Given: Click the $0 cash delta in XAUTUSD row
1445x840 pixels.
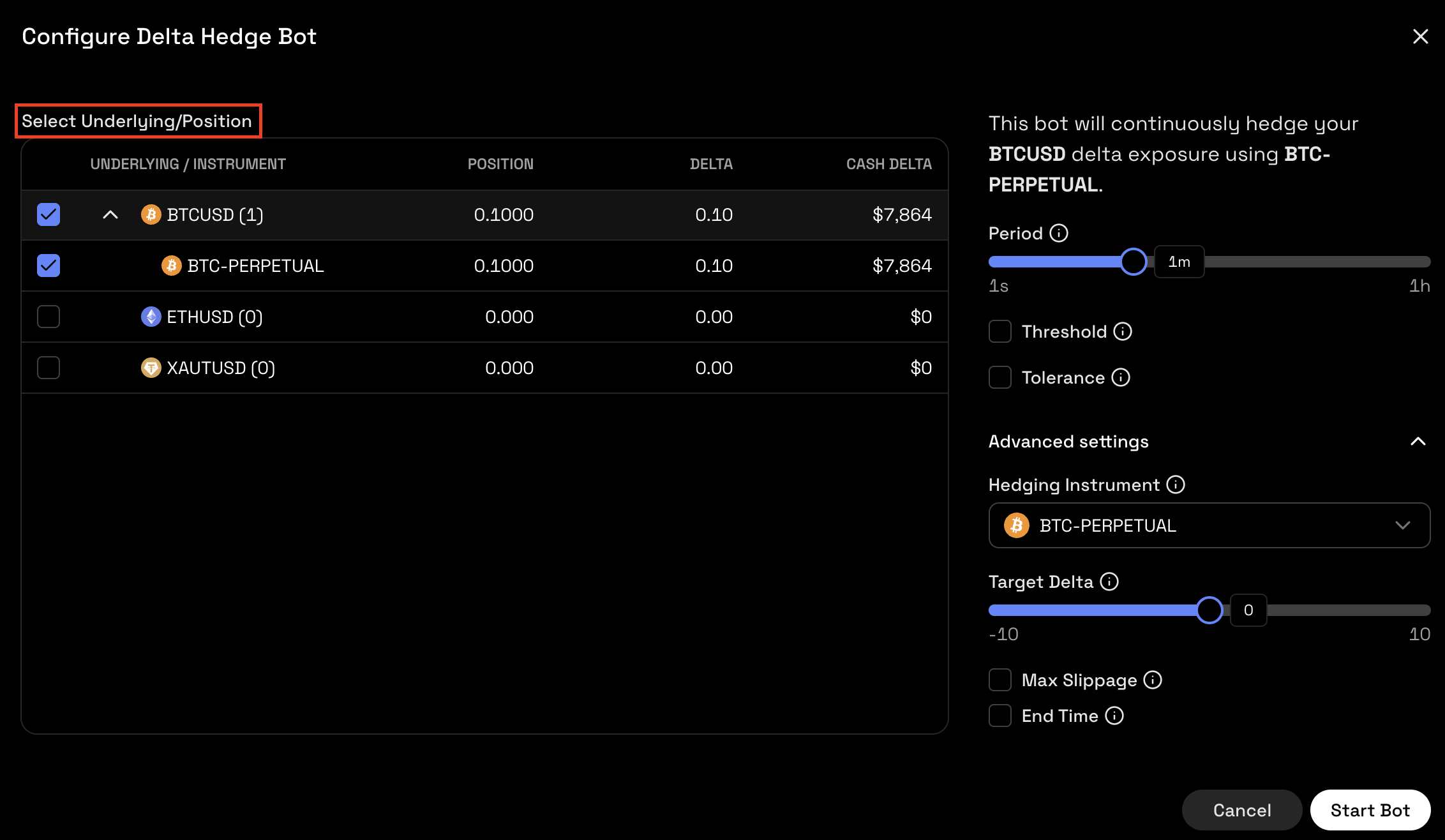Looking at the screenshot, I should click(x=921, y=368).
